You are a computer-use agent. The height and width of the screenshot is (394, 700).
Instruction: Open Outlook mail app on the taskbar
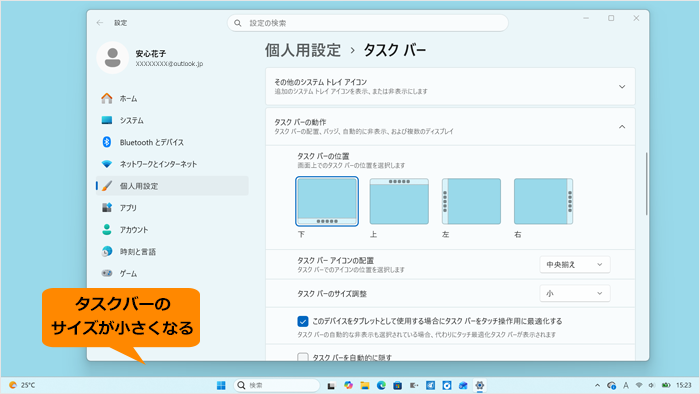tap(463, 386)
